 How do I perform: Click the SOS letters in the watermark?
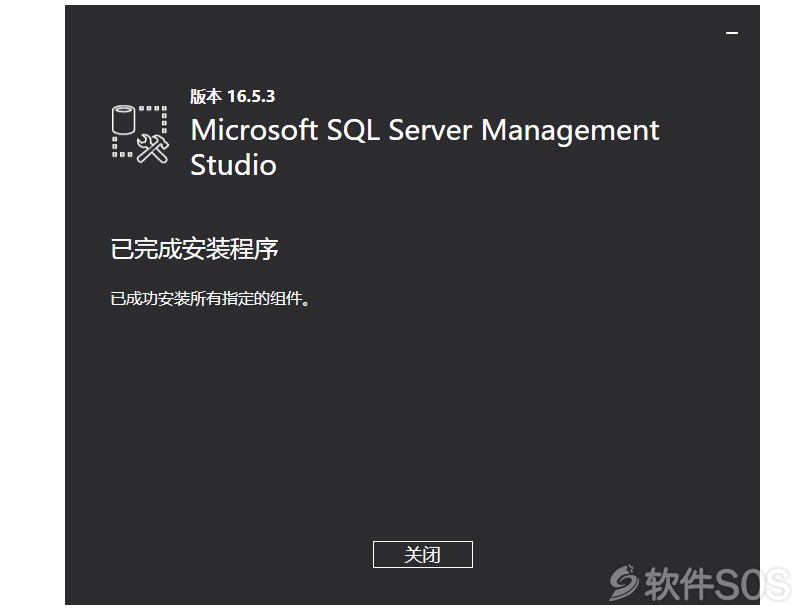click(752, 584)
